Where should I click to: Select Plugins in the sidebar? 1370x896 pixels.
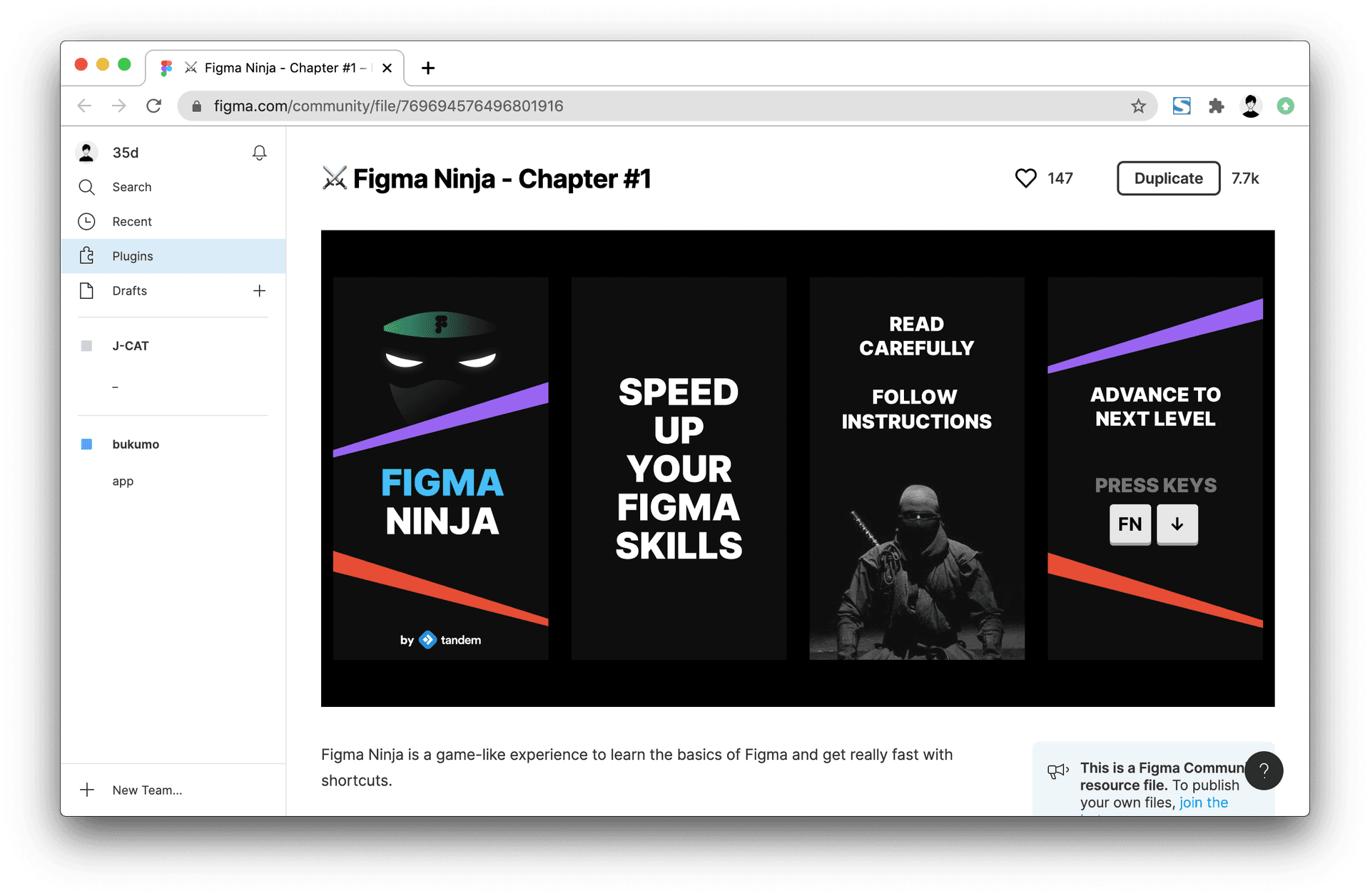point(173,256)
